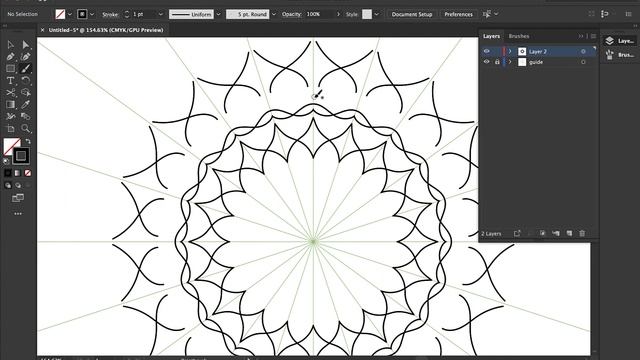Select the Gradient tool
This screenshot has width=640, height=360.
tap(11, 104)
